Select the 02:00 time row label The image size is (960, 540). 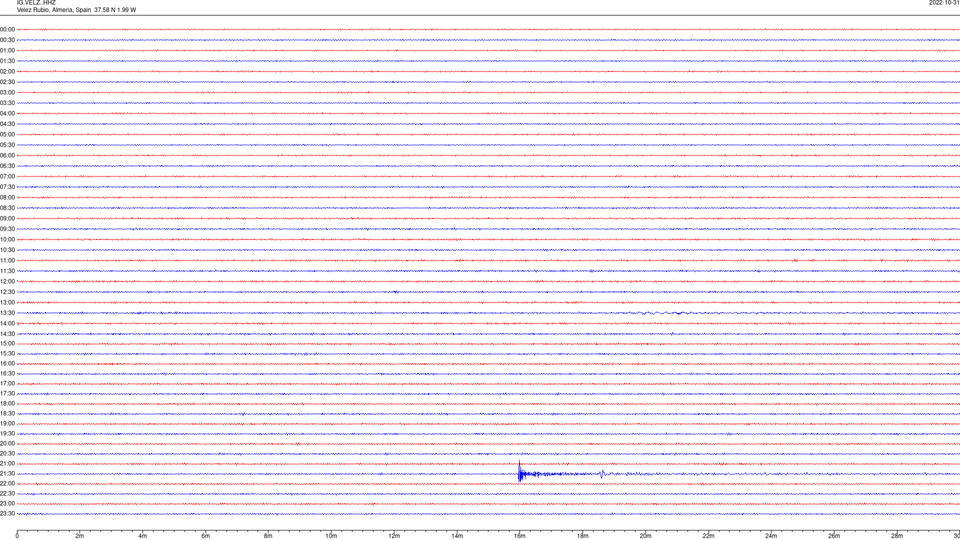coord(7,72)
